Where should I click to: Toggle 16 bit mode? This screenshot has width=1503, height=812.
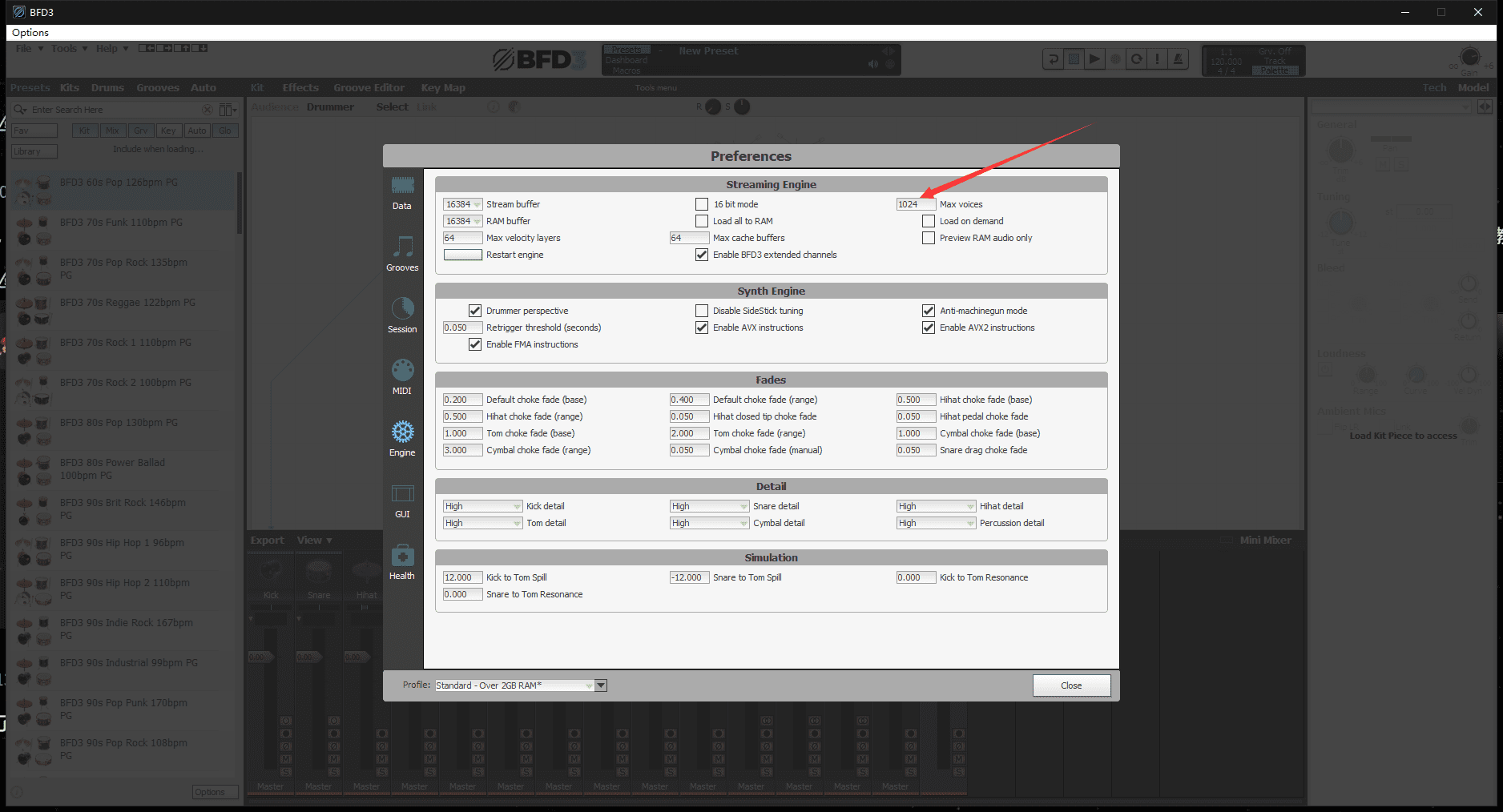[702, 204]
